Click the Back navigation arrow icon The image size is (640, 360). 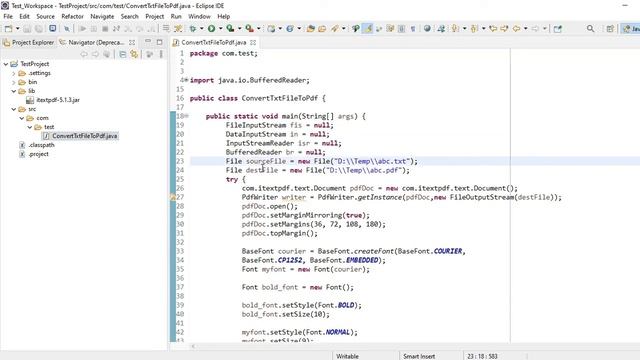coord(516,29)
